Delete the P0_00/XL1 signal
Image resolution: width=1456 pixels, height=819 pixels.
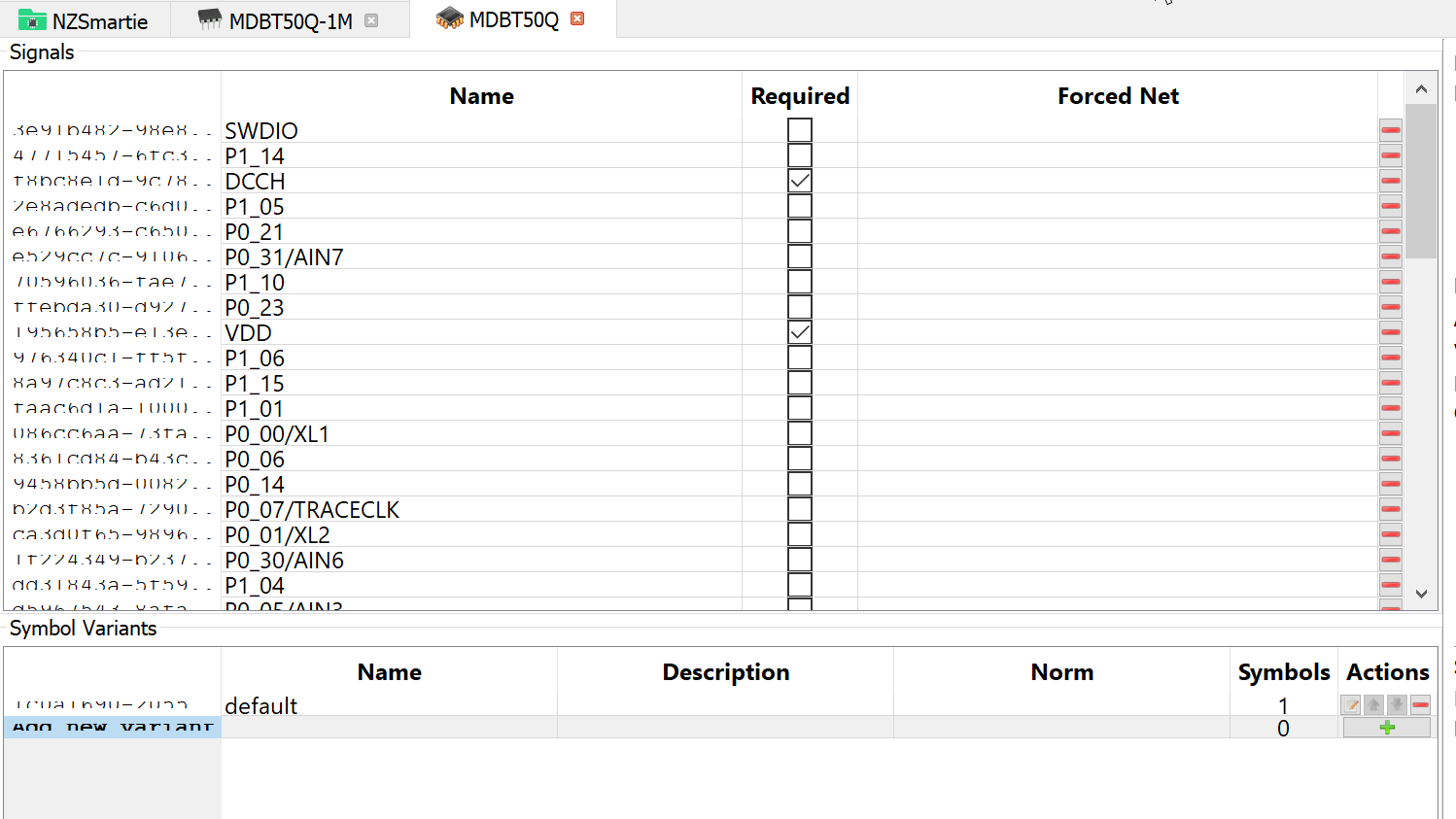(x=1391, y=432)
